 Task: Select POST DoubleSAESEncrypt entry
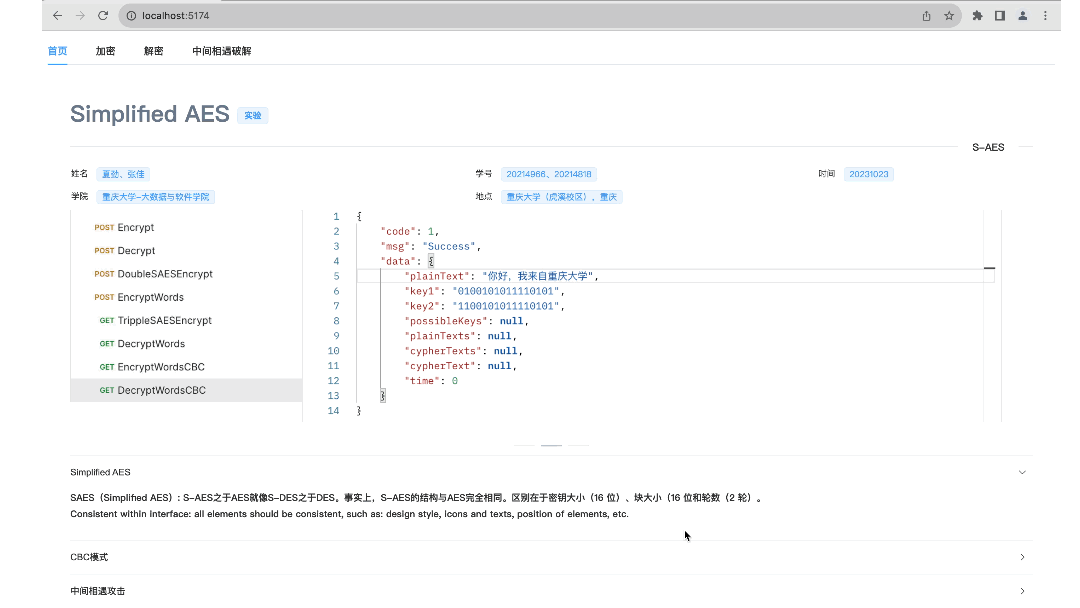[x=186, y=274]
